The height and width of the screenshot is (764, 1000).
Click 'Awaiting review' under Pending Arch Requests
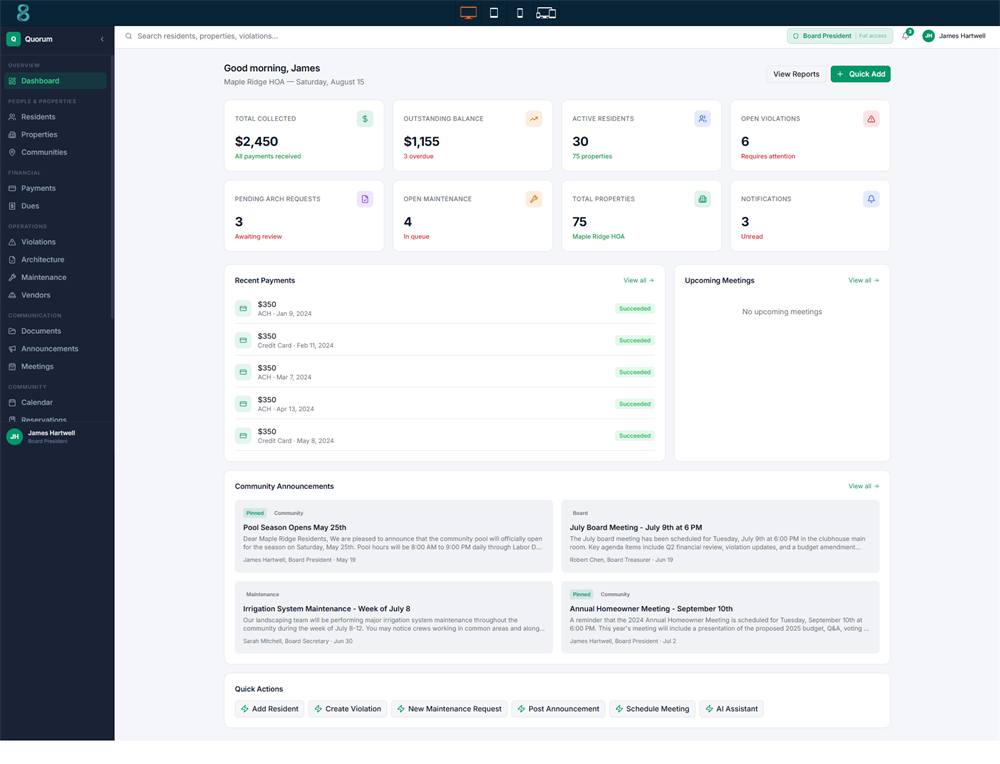(258, 237)
